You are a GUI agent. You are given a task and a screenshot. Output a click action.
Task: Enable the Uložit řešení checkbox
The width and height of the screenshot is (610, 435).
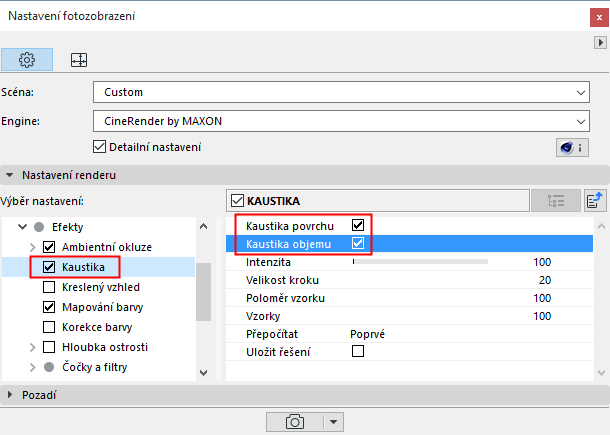click(358, 351)
